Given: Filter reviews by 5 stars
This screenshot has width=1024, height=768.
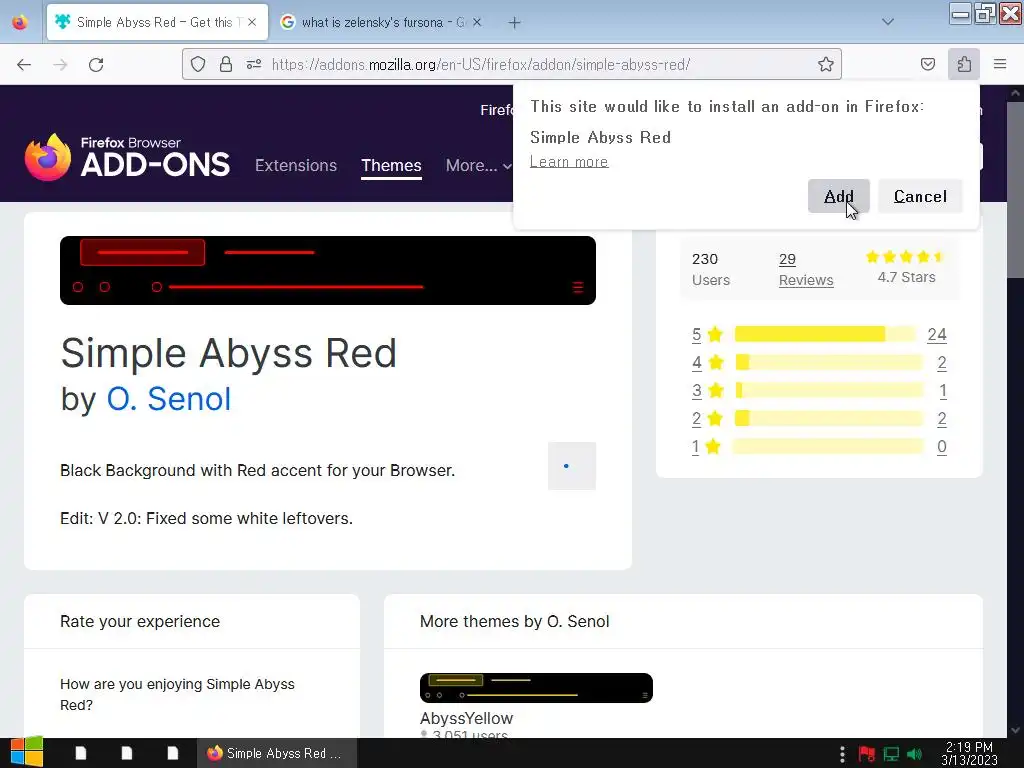Looking at the screenshot, I should pos(707,334).
